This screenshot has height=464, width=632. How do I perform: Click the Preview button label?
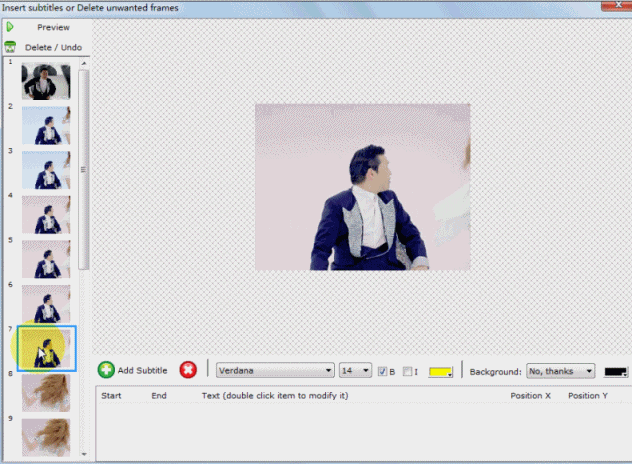pos(53,27)
